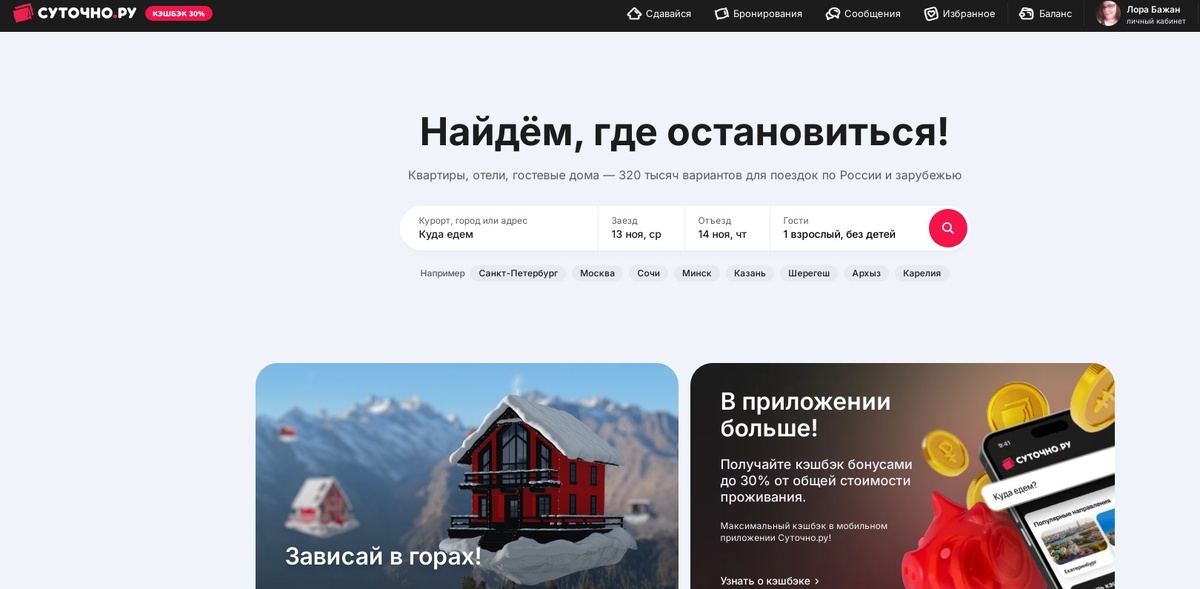The image size is (1200, 589).
Task: Open Избранное in the header
Action: pos(959,14)
